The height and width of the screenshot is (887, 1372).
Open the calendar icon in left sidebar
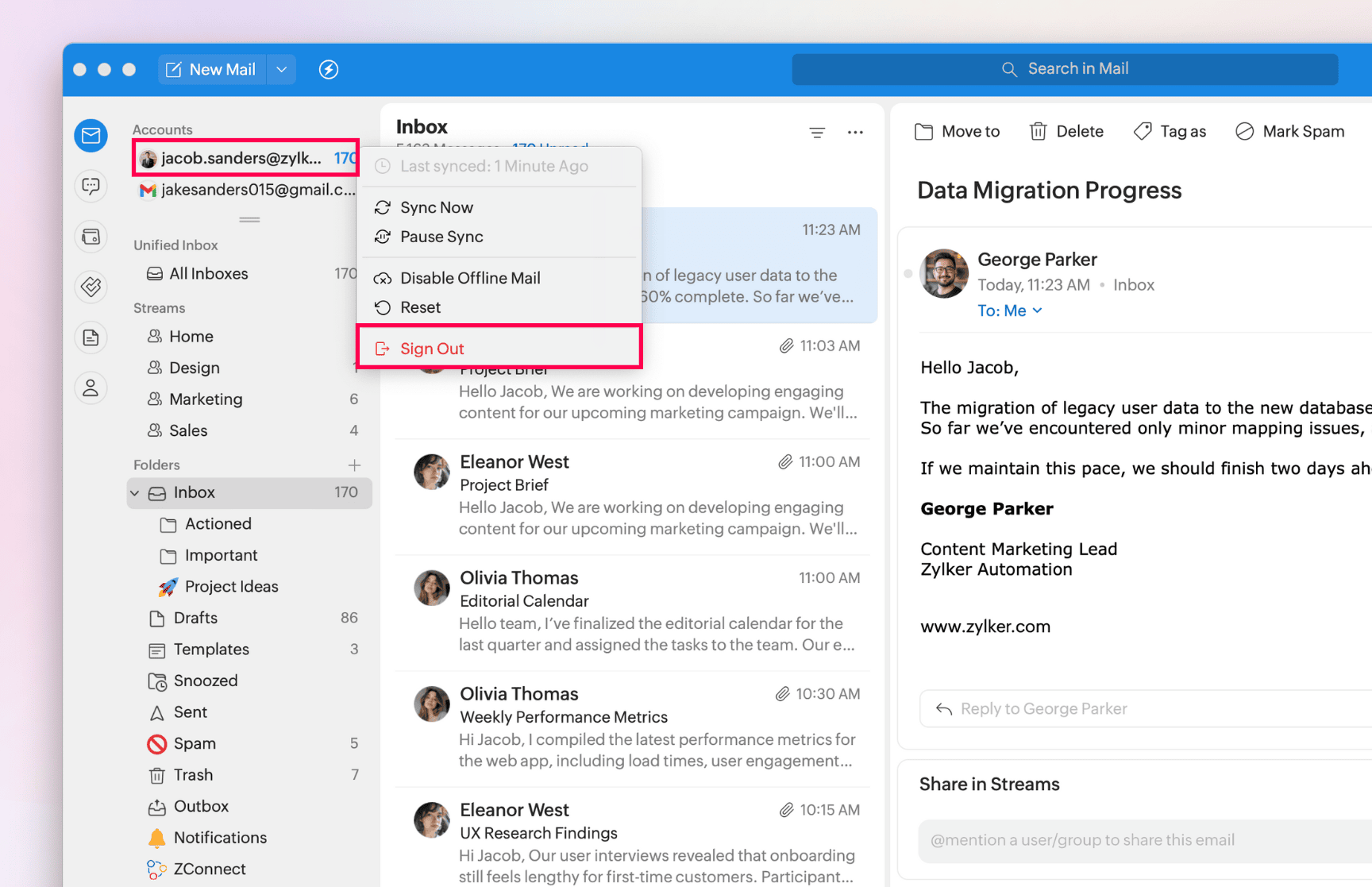(91, 237)
